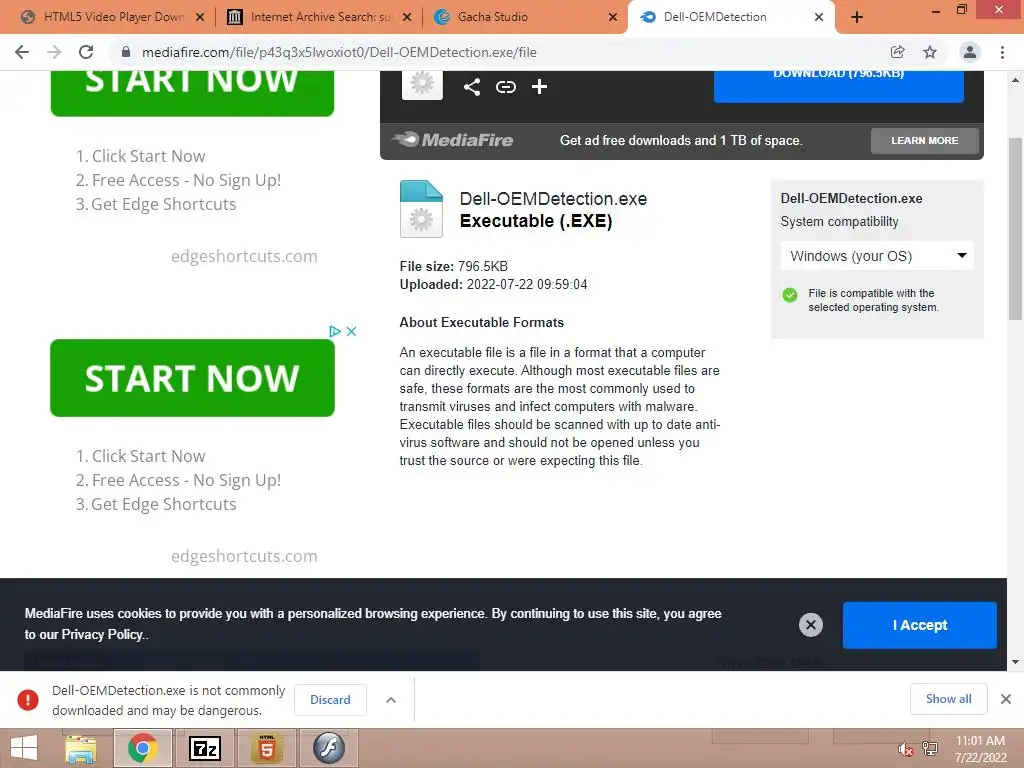This screenshot has width=1024, height=768.
Task: Click the browser forward arrow
Action: tap(54, 52)
